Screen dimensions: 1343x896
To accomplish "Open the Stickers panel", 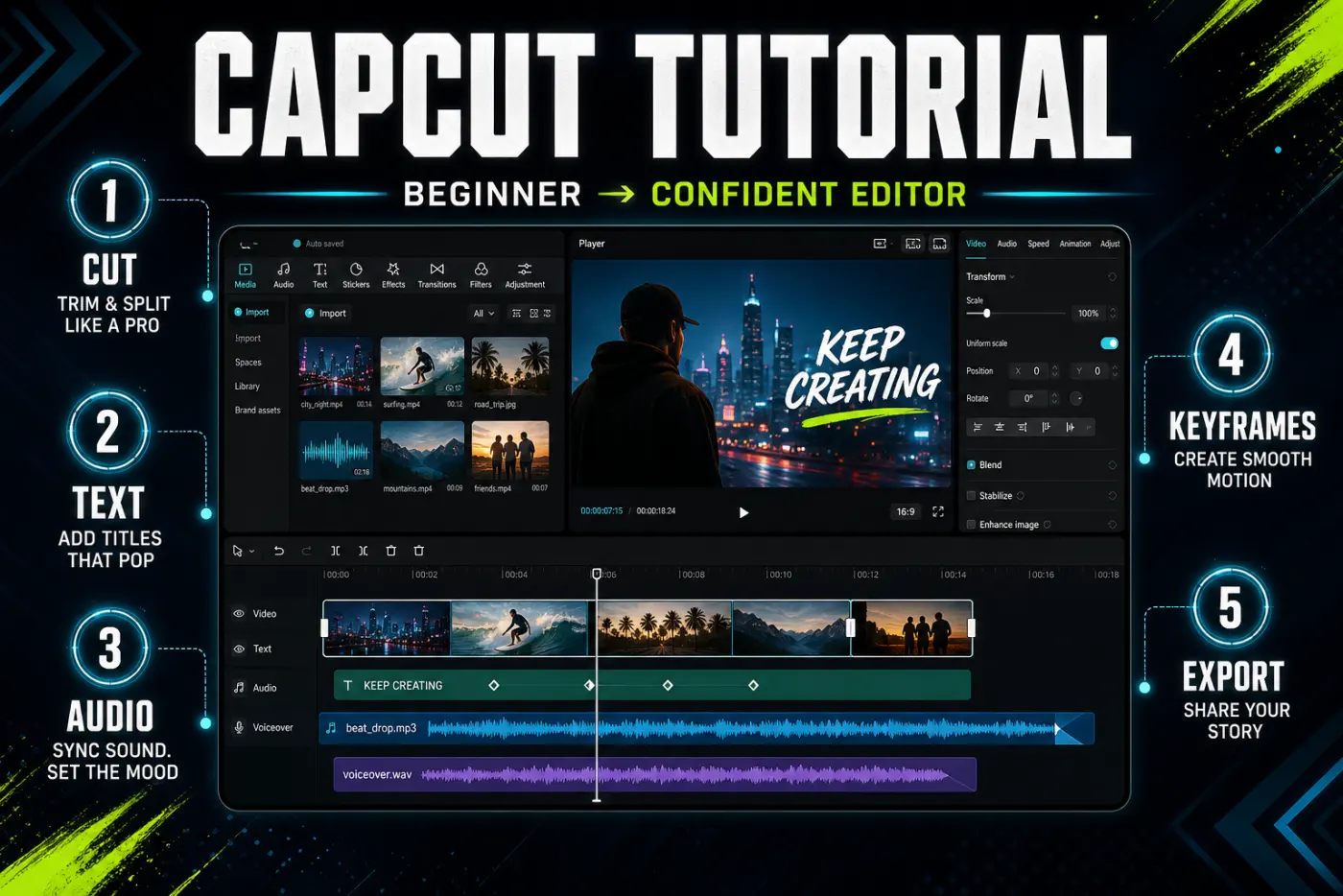I will coord(356,275).
